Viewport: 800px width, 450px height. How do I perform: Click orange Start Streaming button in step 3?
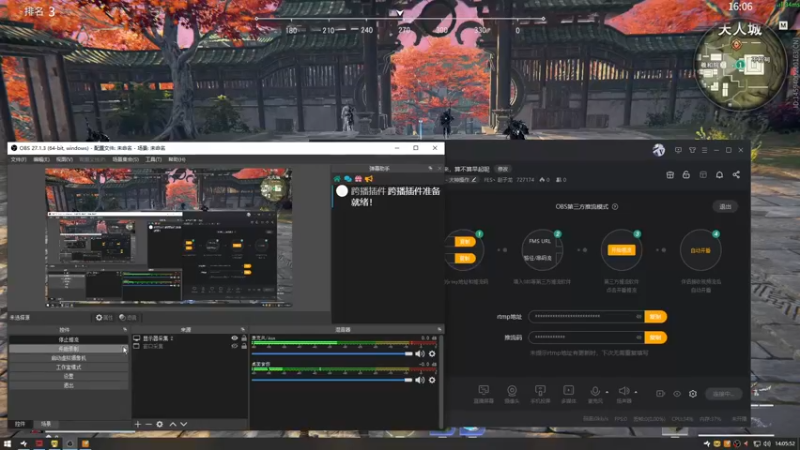click(x=621, y=250)
